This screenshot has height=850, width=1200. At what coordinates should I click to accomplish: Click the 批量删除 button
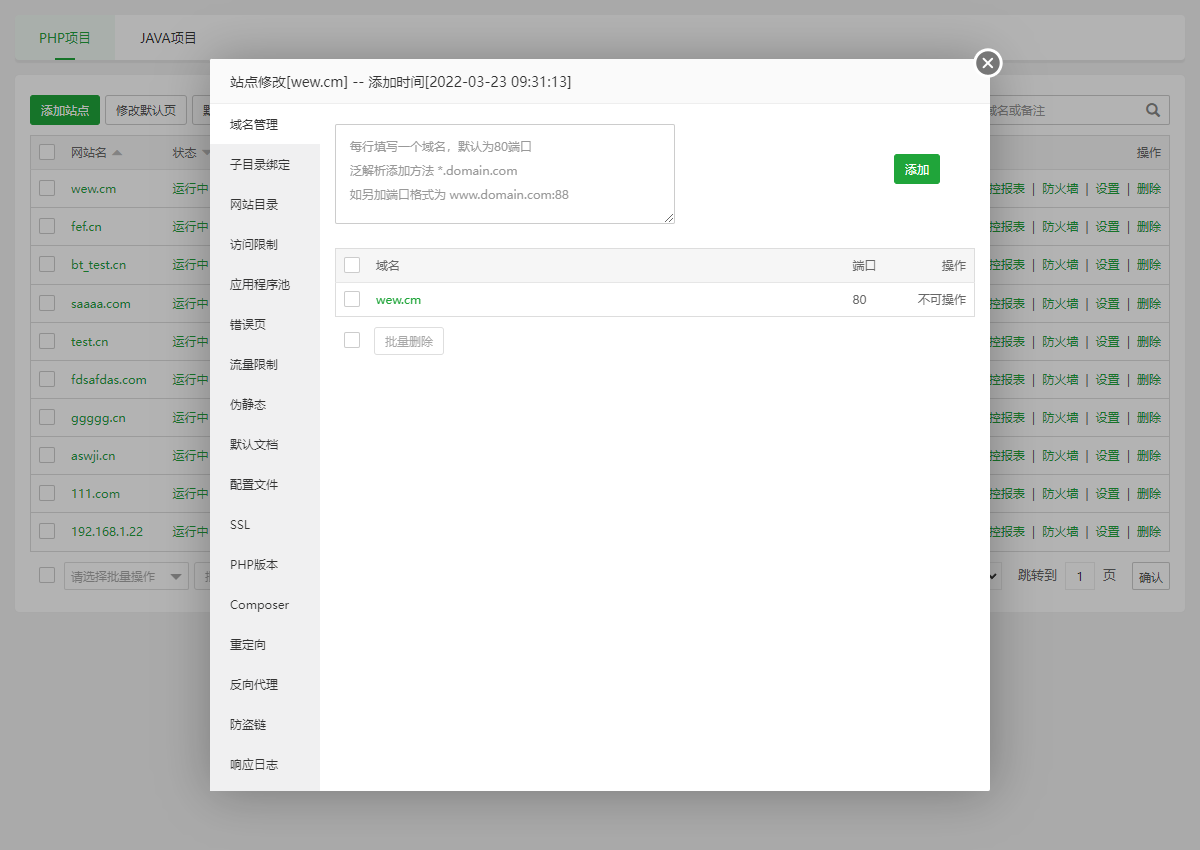(x=408, y=341)
